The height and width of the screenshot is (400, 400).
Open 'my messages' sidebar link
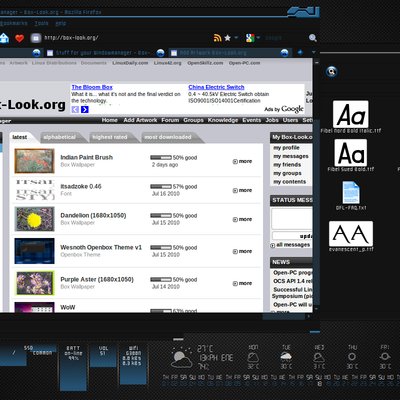(291, 156)
